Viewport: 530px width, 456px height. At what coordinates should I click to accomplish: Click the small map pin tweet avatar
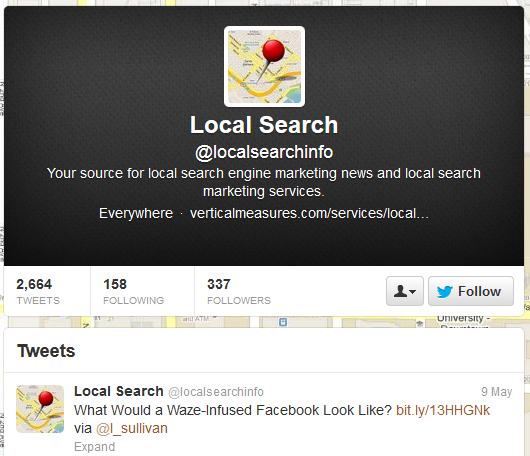coord(40,409)
